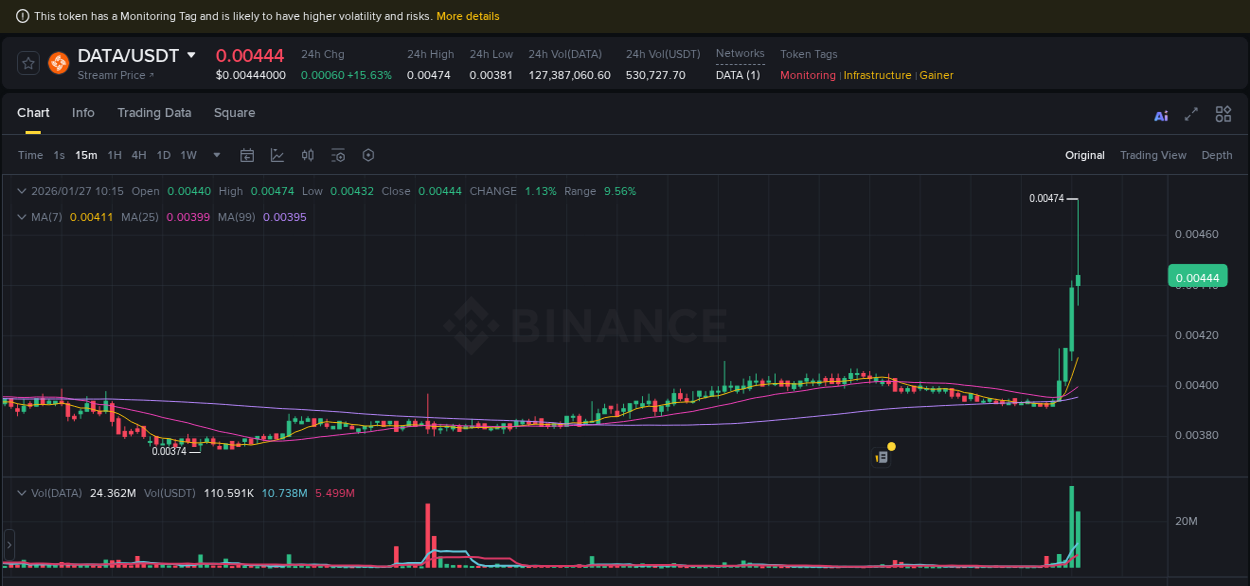Image resolution: width=1250 pixels, height=586 pixels.
Task: Click the green 0.00444 price tag on axis
Action: 1196,276
